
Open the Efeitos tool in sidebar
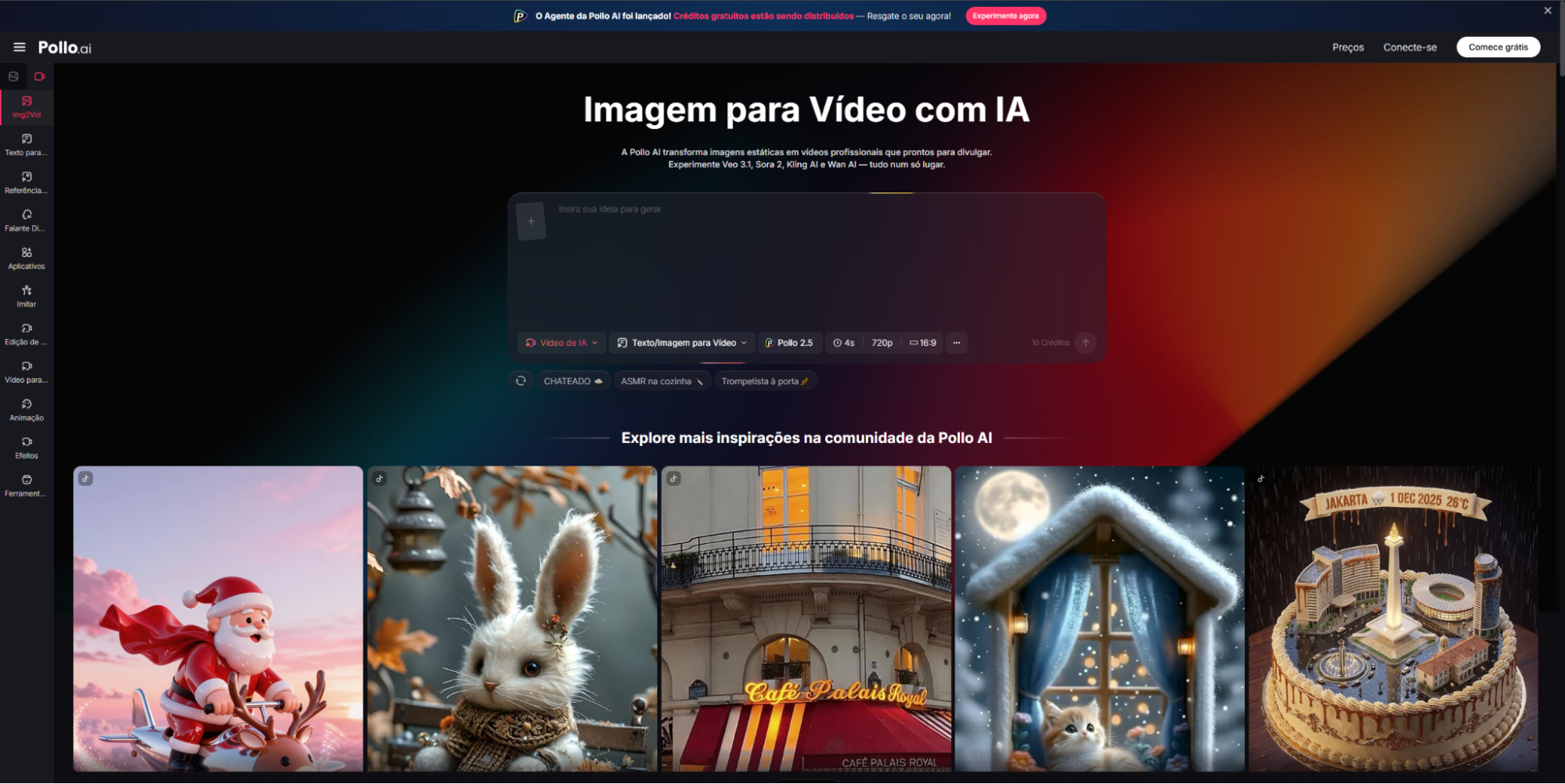[x=27, y=448]
